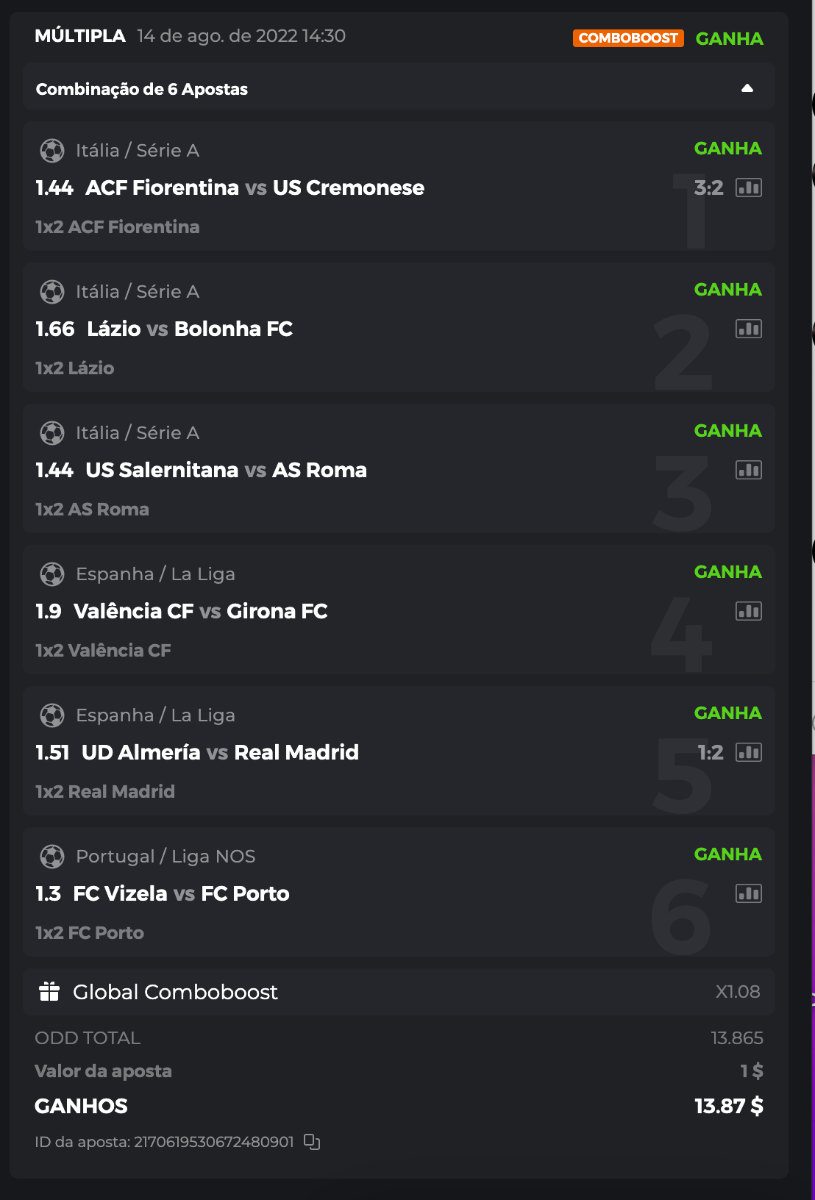Image resolution: width=815 pixels, height=1200 pixels.
Task: Click the Itália / Série A label for Salernitana
Action: pos(137,432)
